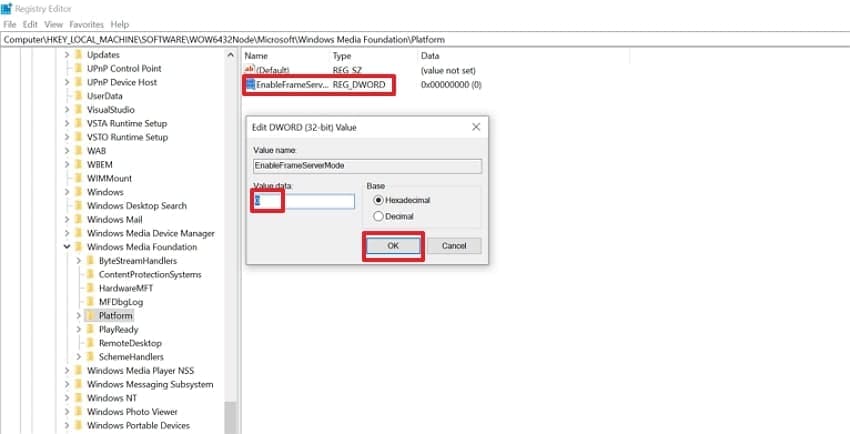The height and width of the screenshot is (434, 850).
Task: Expand the VSTA Runtime Setup key
Action: (67, 124)
